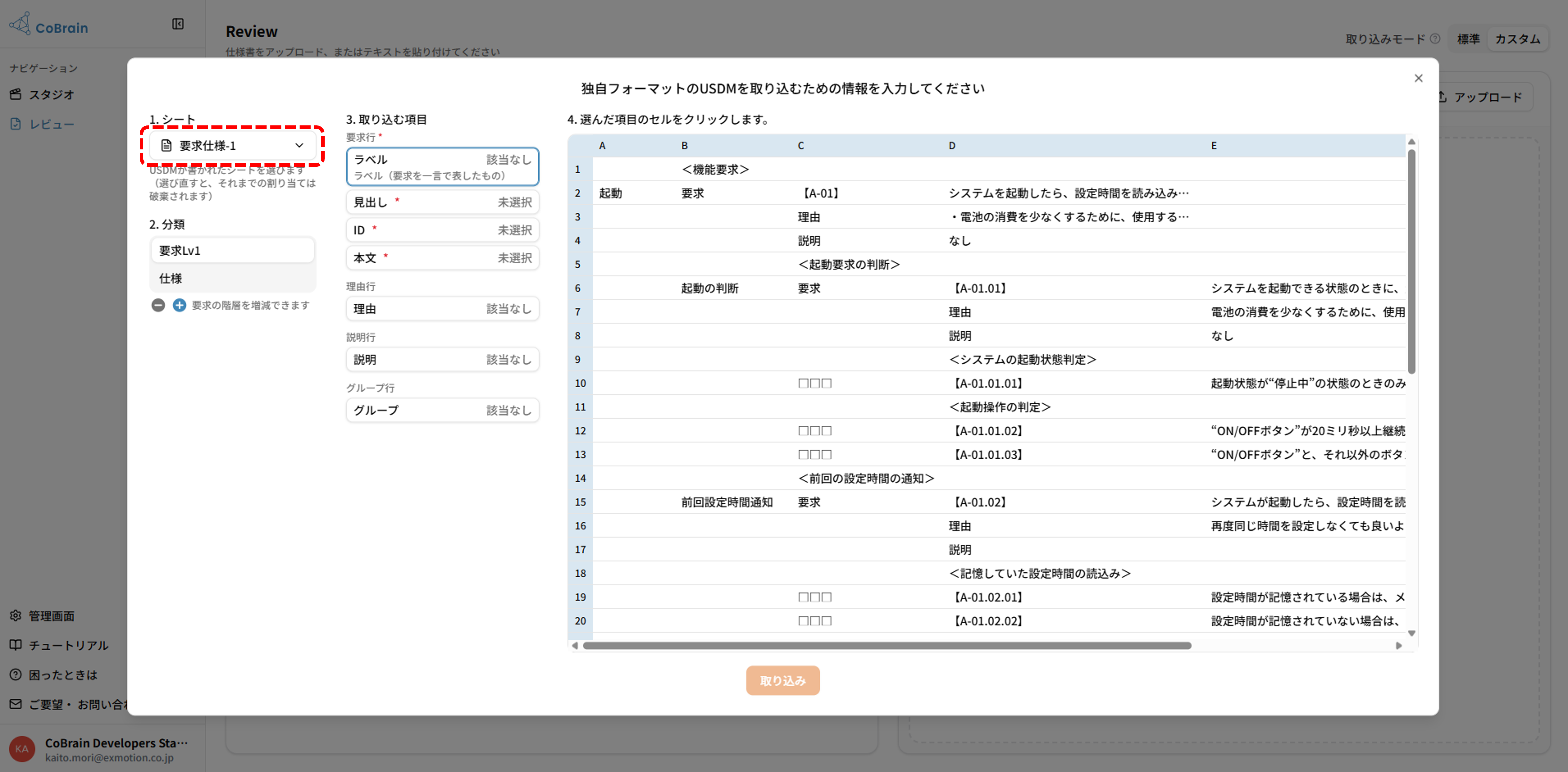This screenshot has height=772, width=1568.
Task: Click column E header
Action: [1304, 145]
